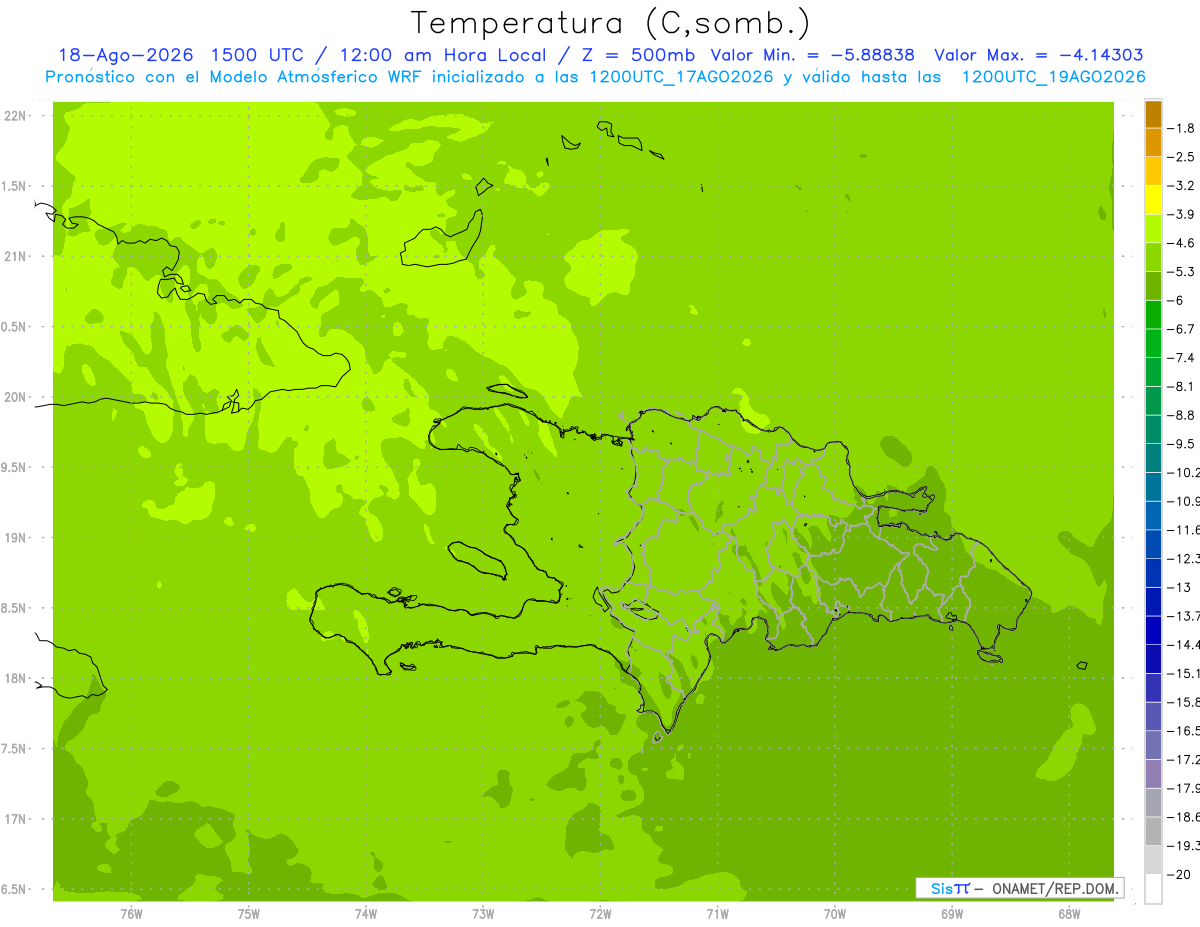The height and width of the screenshot is (927, 1200).
Task: Click the "-13" colorbar label
Action: (x=1180, y=587)
